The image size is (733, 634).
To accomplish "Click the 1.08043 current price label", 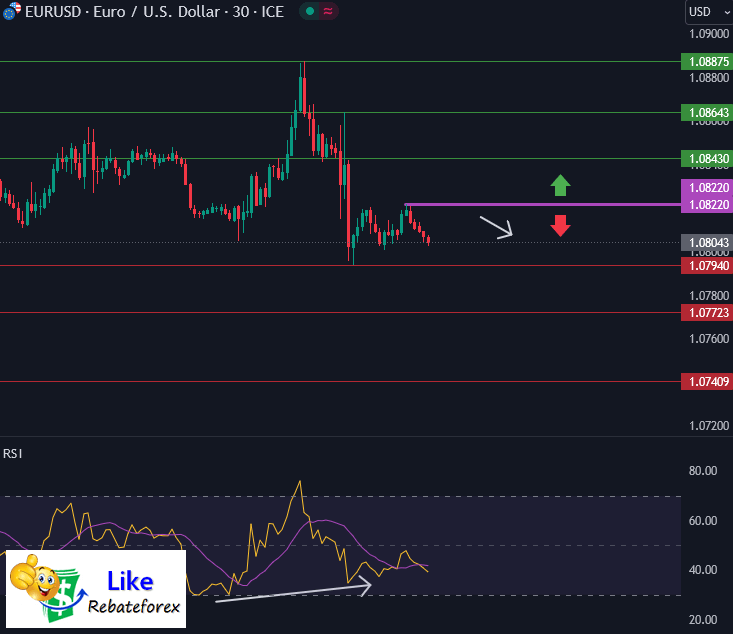I will pyautogui.click(x=707, y=243).
